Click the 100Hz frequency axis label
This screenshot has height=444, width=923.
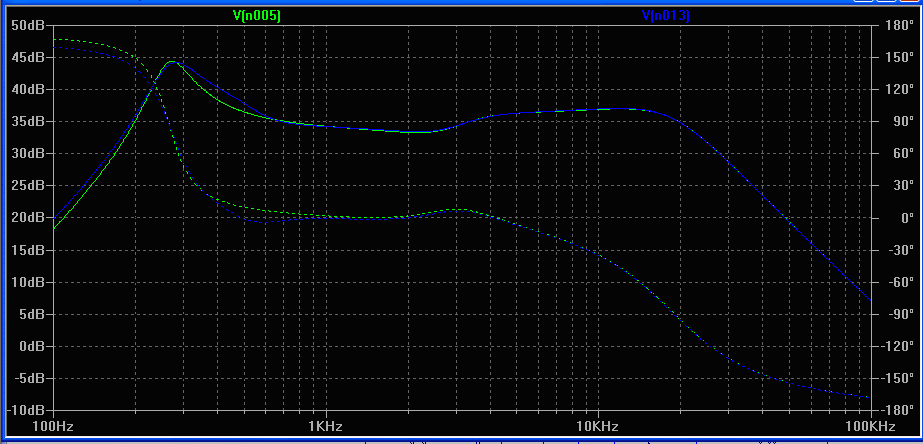click(54, 426)
